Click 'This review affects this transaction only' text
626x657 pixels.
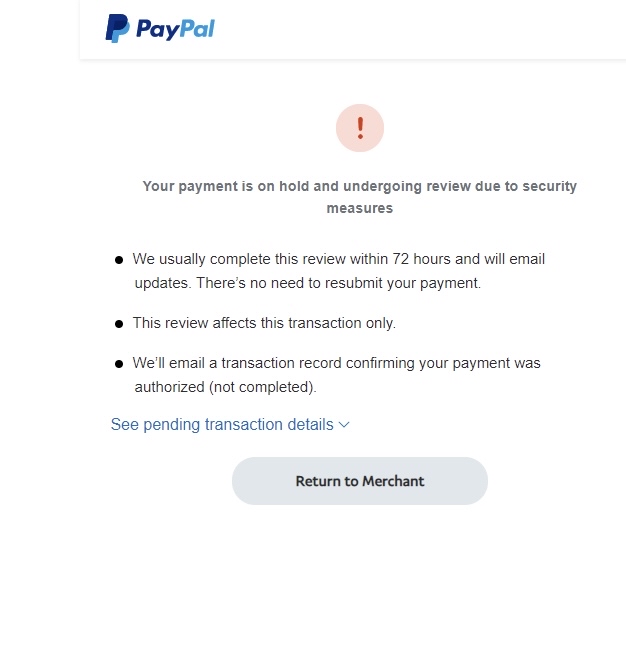tap(264, 323)
